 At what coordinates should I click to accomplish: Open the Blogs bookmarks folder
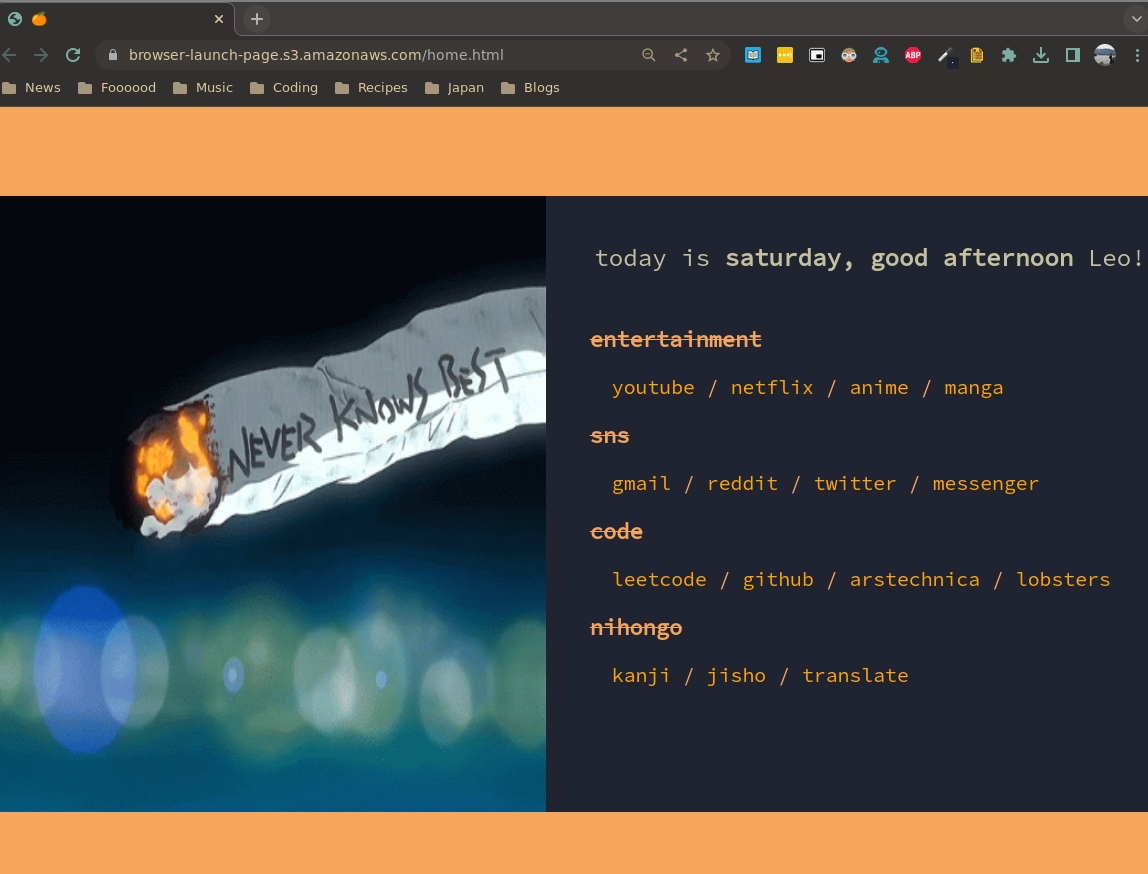531,88
